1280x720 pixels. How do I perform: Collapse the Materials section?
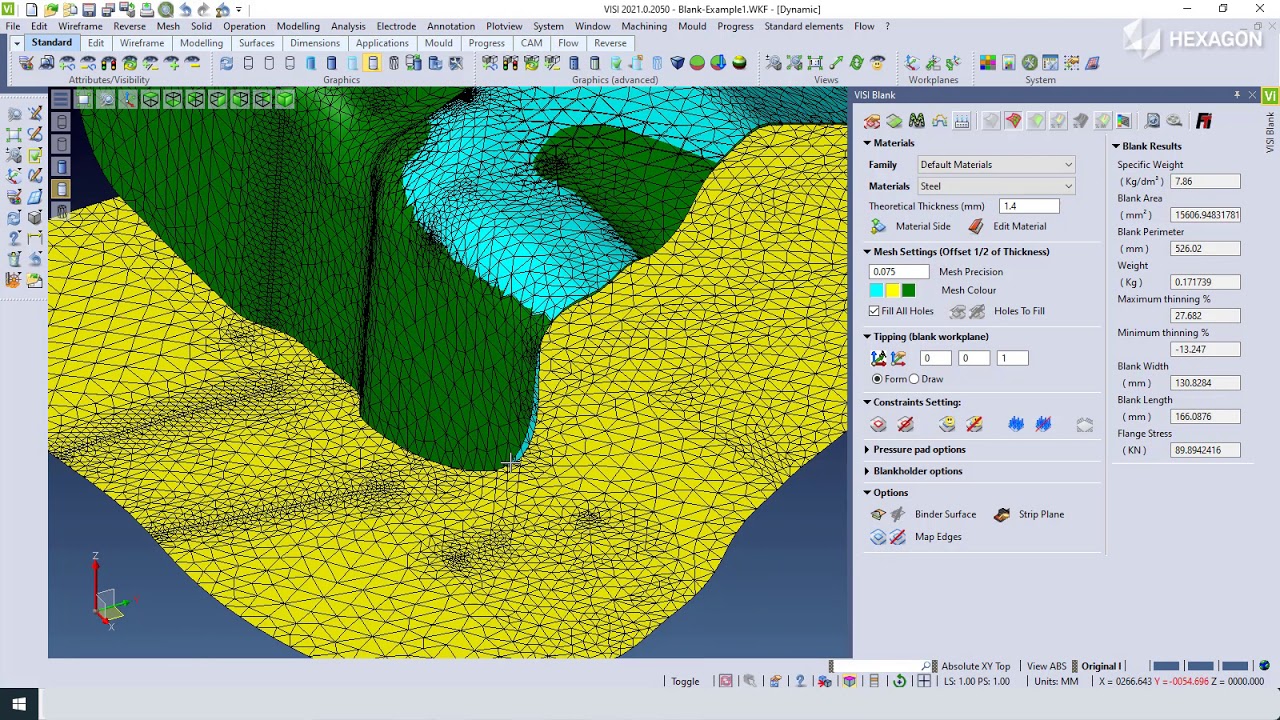pyautogui.click(x=867, y=143)
